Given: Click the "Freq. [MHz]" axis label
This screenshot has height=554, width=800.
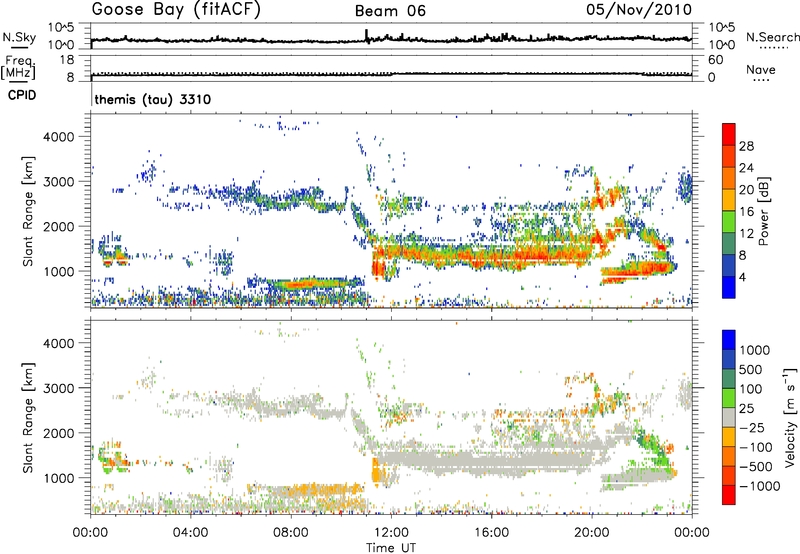Looking at the screenshot, I should 18,67.
